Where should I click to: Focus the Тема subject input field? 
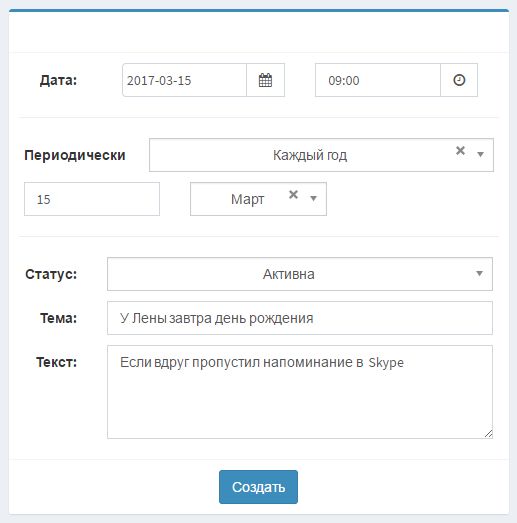coord(300,318)
